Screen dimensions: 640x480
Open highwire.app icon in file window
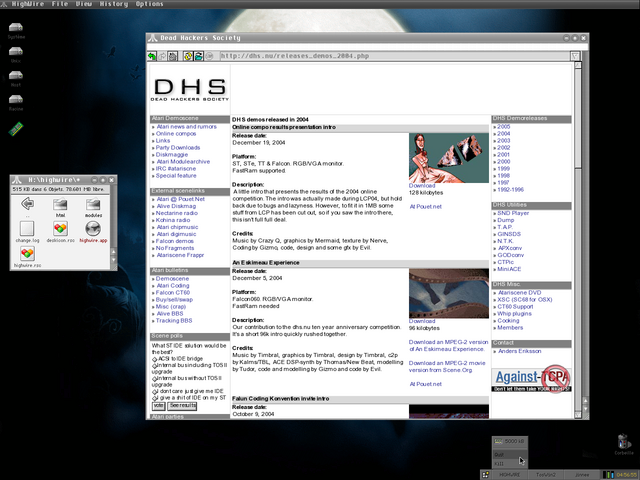point(93,232)
